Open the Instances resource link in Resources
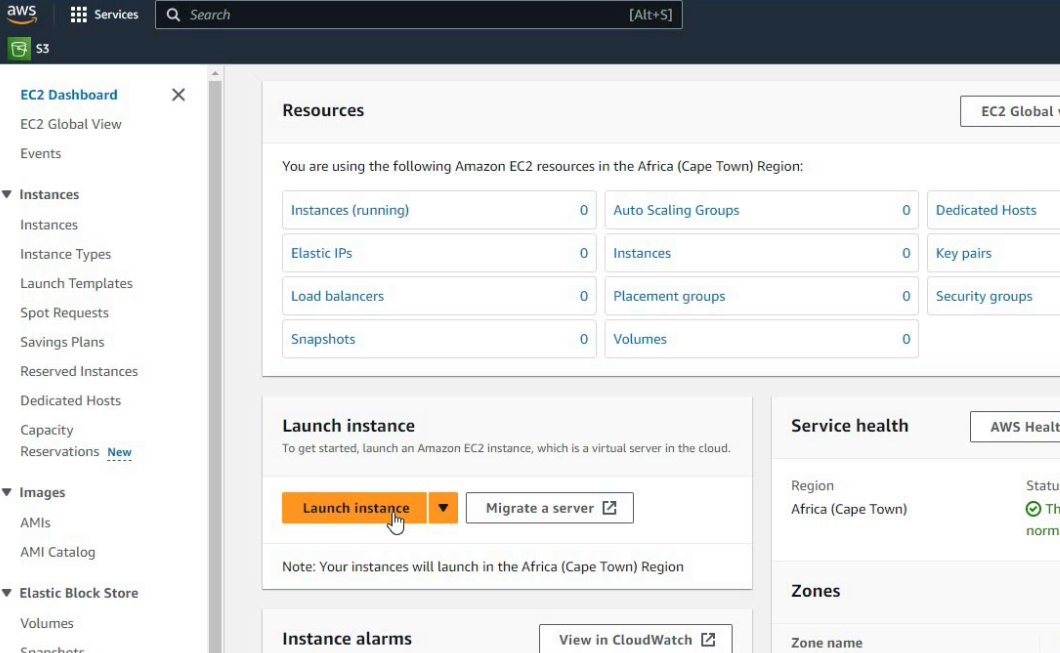The image size is (1060, 653). tap(642, 253)
